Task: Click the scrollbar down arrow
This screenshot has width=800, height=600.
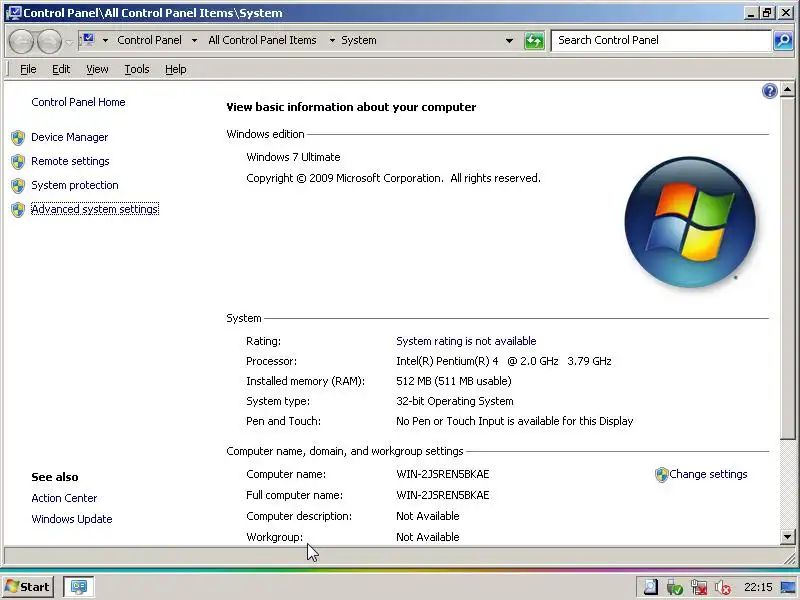Action: 787,536
